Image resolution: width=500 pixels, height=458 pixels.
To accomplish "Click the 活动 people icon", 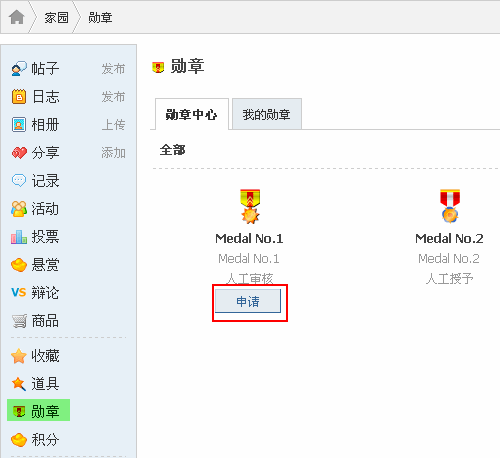I will [19, 209].
